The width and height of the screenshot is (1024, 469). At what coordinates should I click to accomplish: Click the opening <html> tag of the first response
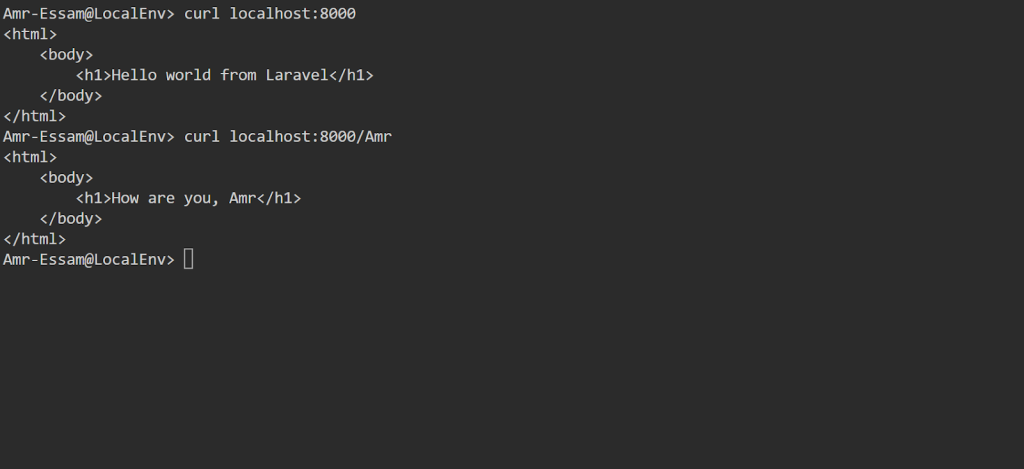coord(30,34)
